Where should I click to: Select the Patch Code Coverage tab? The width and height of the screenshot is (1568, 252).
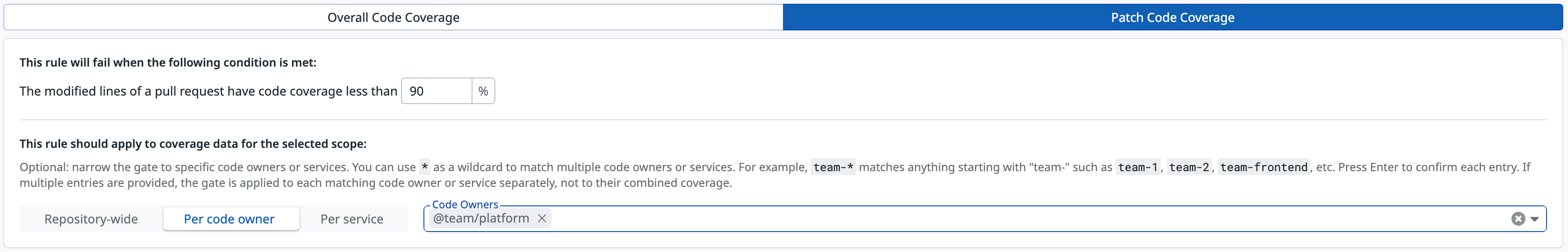click(1172, 18)
